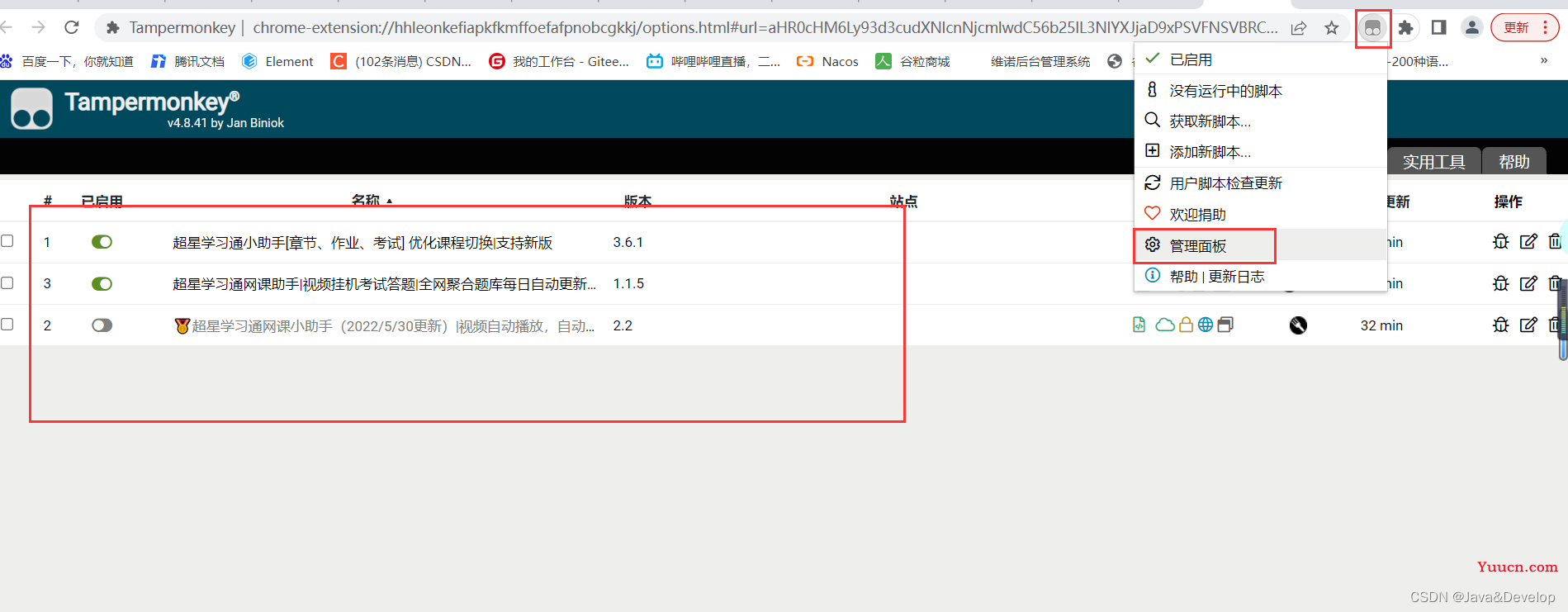
Task: Disable script 1 with its enabled toggle
Action: tap(102, 242)
